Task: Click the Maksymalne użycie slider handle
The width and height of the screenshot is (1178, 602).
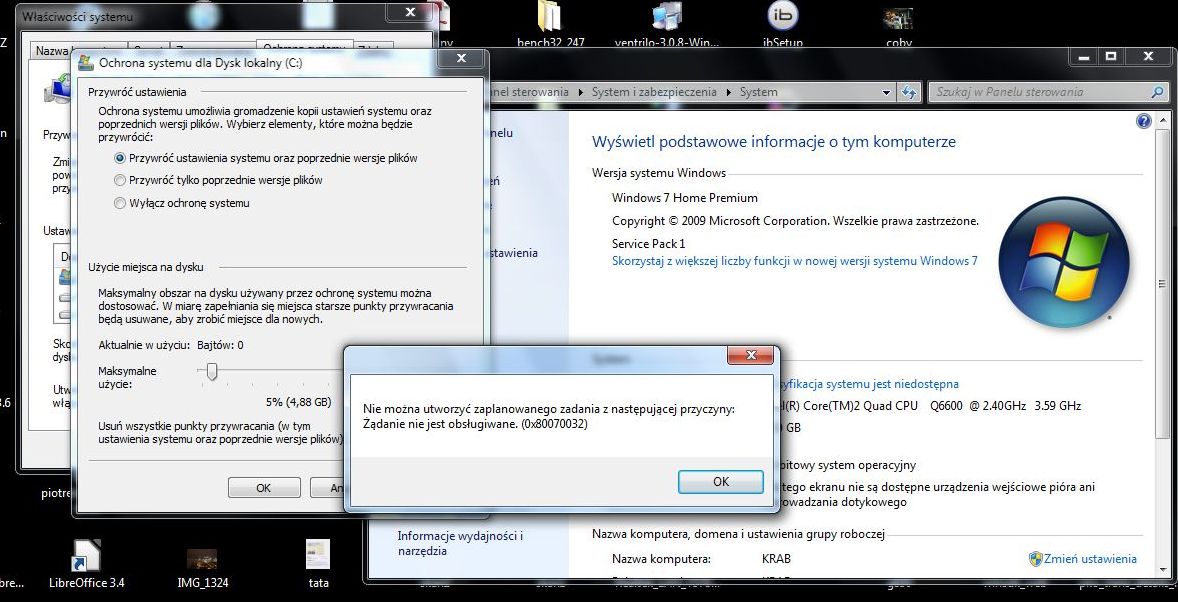Action: (212, 371)
